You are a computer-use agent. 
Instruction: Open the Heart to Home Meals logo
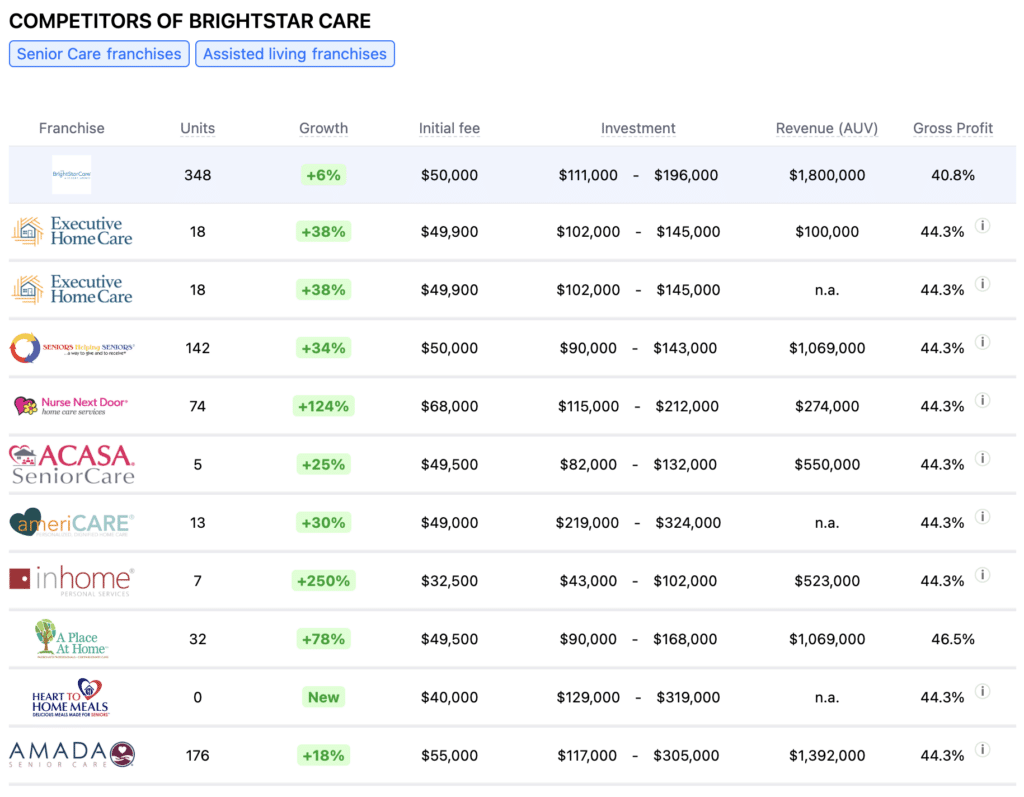(x=72, y=697)
